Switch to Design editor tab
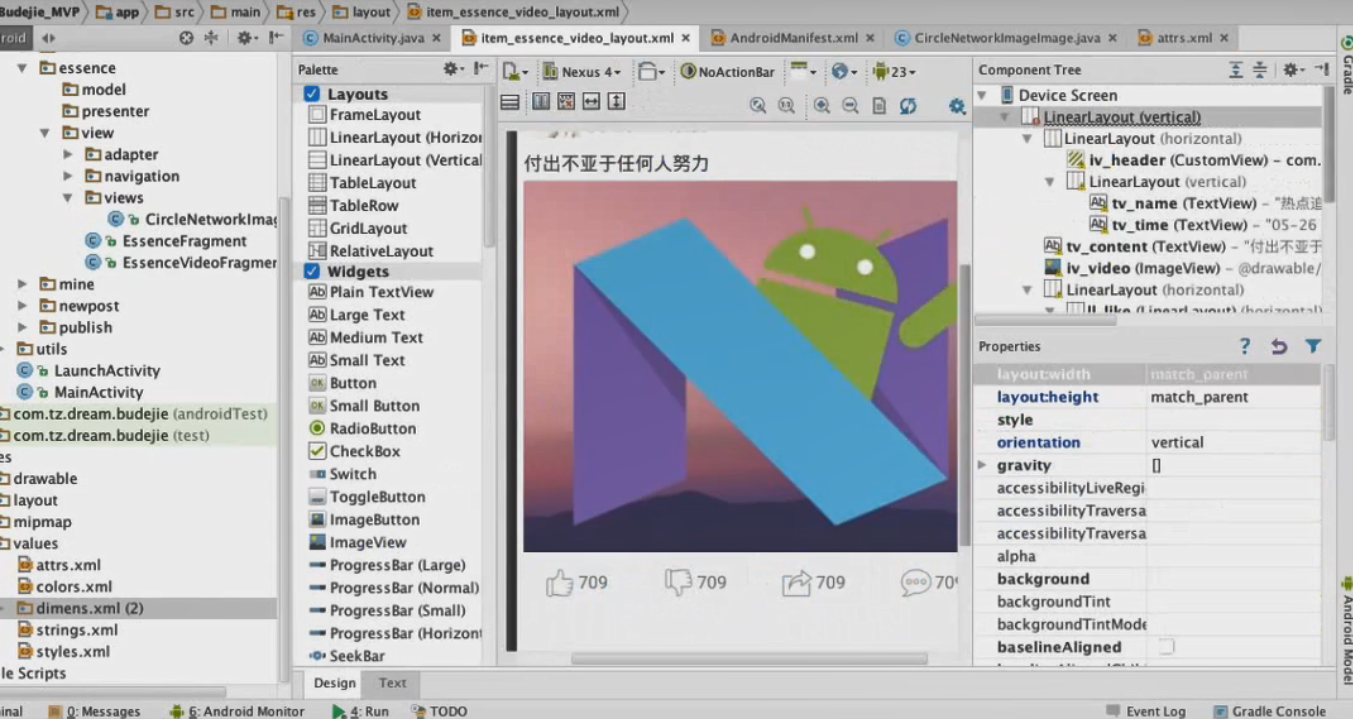1353x719 pixels. (x=334, y=683)
